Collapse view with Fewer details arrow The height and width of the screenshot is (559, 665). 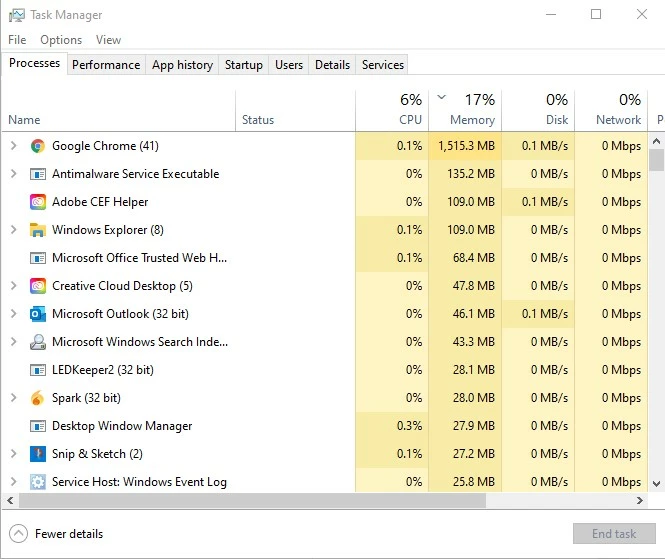[18, 534]
